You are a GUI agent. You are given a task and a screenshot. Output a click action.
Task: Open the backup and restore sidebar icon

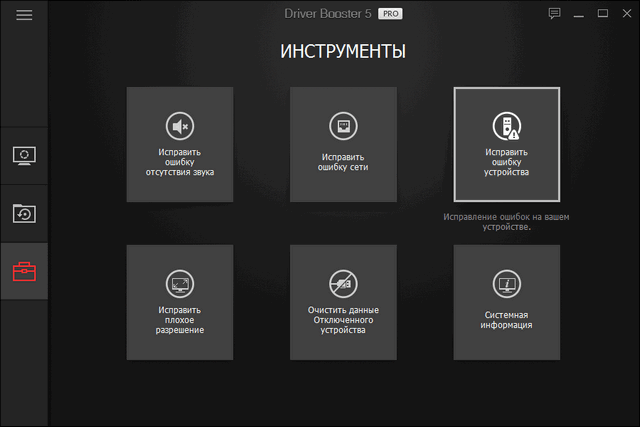point(24,214)
